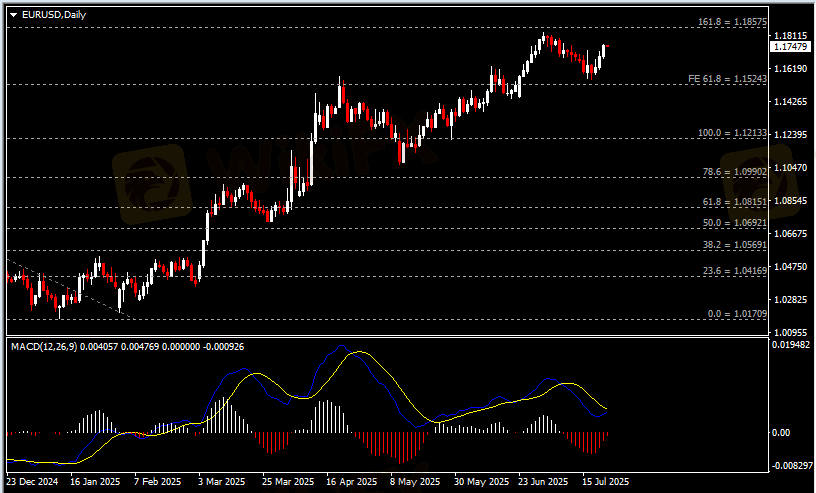816x493 pixels.
Task: Select the 0.0 = 1.01709 Fibonacci label
Action: pyautogui.click(x=737, y=314)
